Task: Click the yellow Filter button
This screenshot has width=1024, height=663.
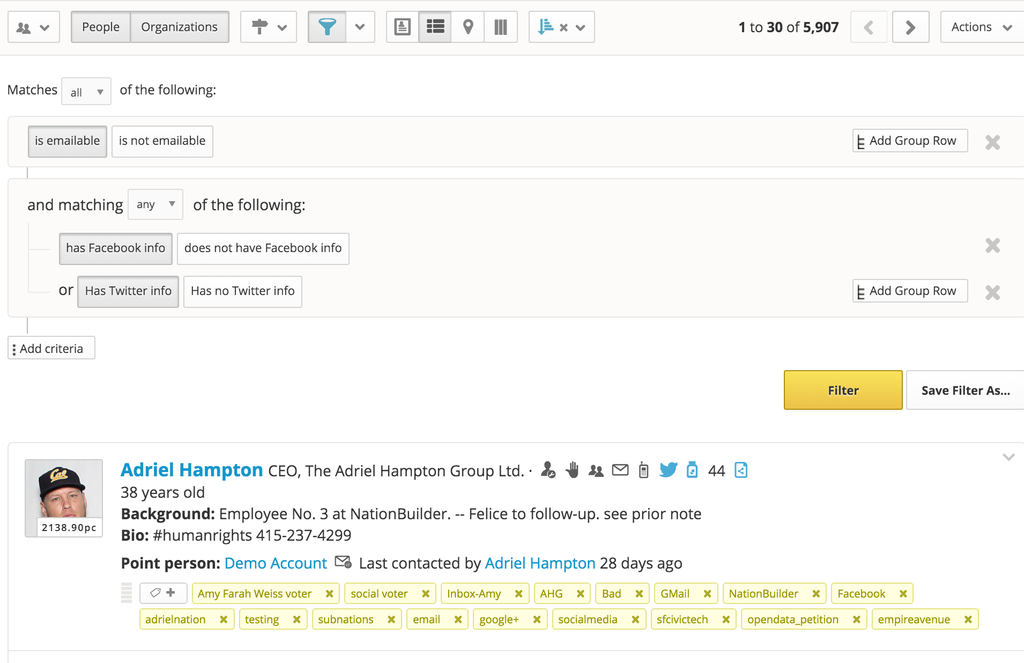Action: coord(843,390)
